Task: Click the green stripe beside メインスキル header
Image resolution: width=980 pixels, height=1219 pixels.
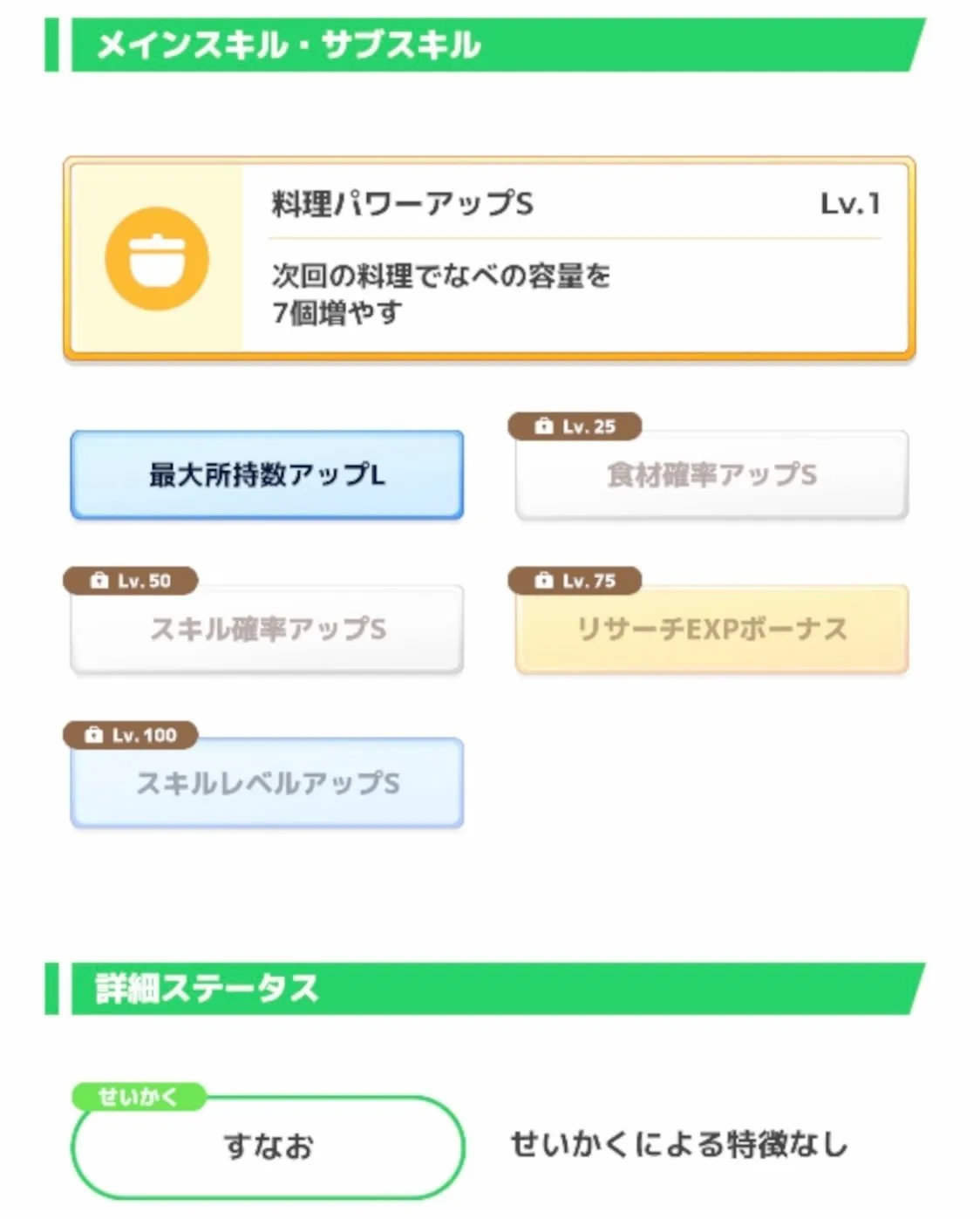Action: [51, 45]
